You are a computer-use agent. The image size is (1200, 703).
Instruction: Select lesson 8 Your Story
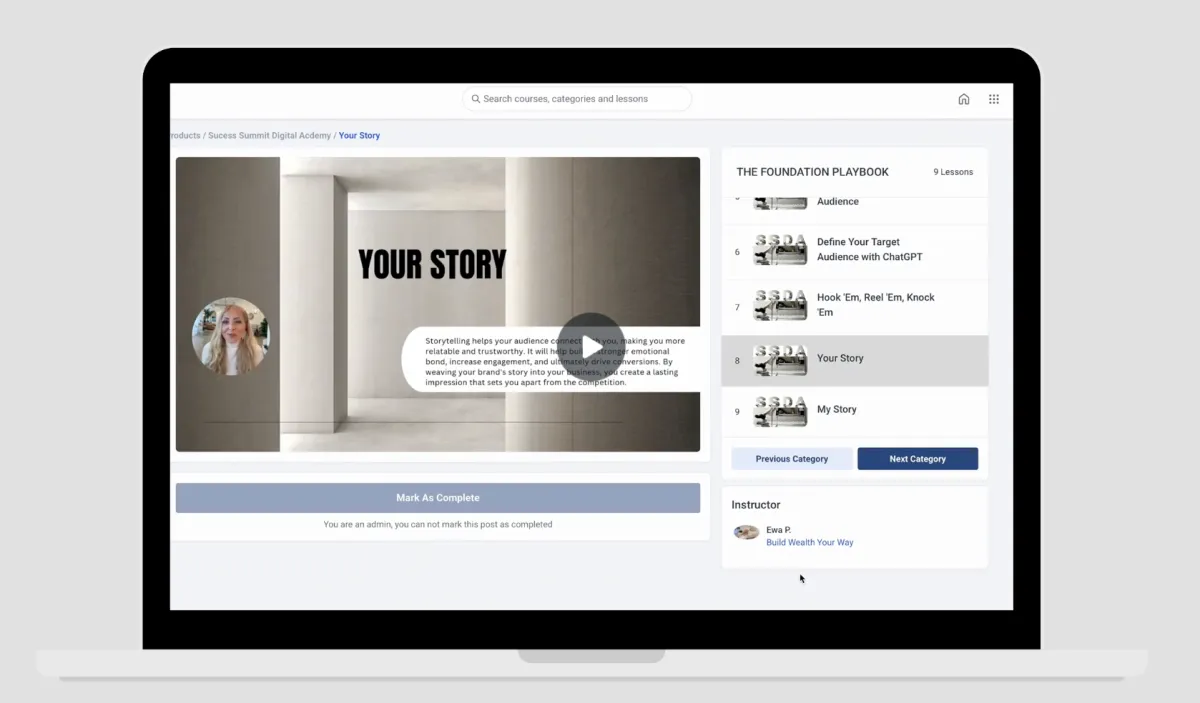[x=855, y=359]
